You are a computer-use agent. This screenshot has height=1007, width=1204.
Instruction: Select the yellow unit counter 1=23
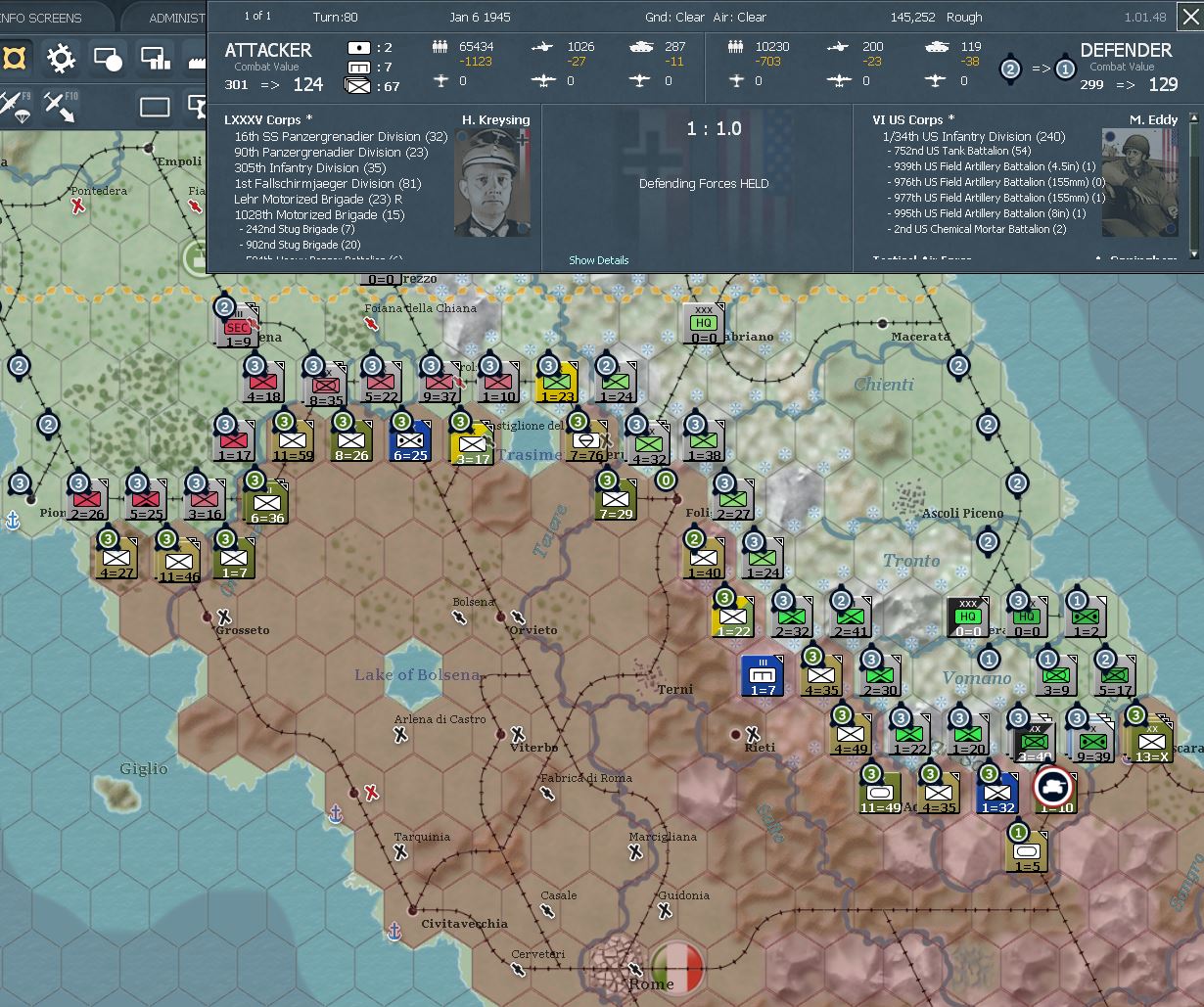556,383
